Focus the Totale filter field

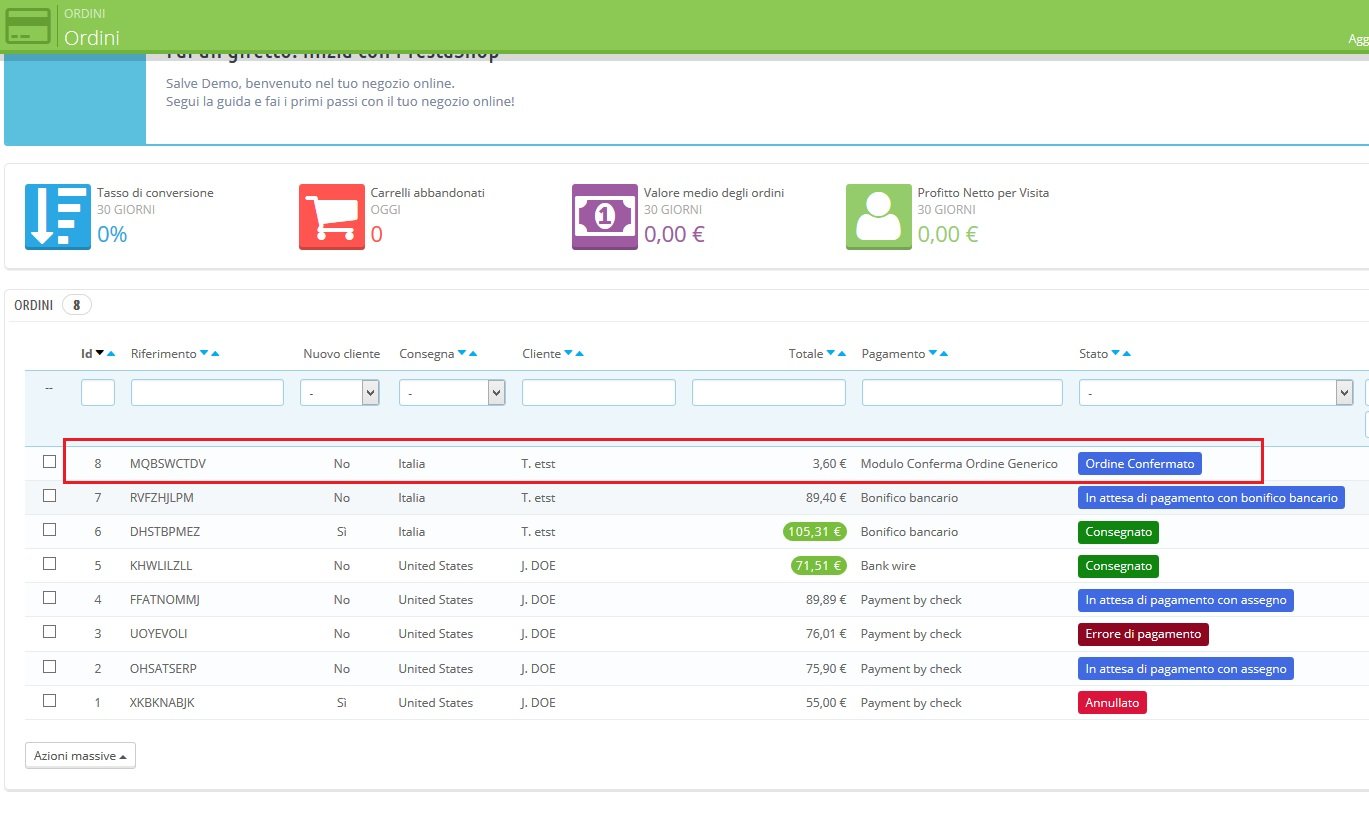[x=769, y=393]
